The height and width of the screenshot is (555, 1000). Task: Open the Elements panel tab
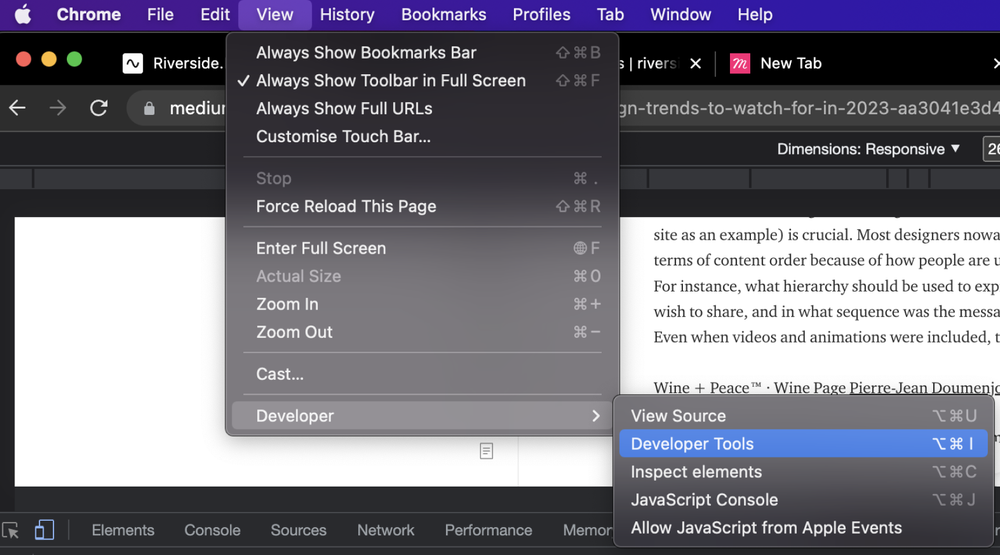point(123,530)
